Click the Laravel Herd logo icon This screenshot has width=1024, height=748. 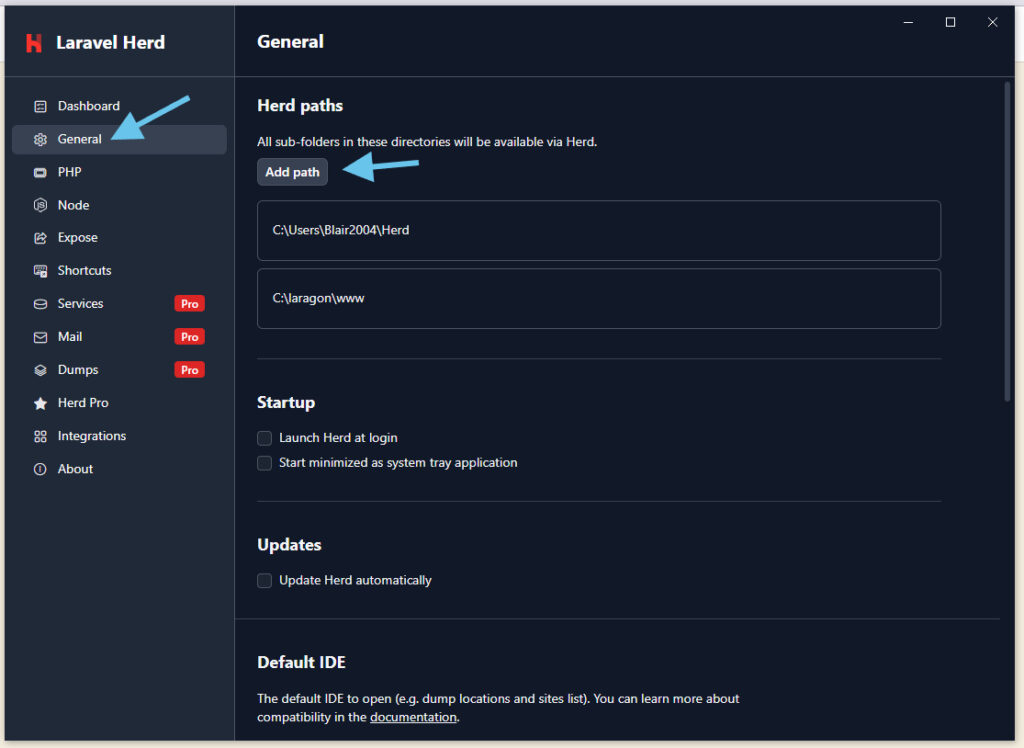click(34, 43)
